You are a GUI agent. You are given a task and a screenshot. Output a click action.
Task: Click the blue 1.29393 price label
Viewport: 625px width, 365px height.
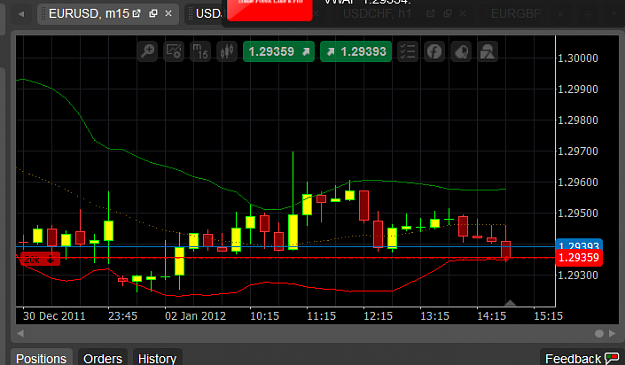click(x=579, y=245)
